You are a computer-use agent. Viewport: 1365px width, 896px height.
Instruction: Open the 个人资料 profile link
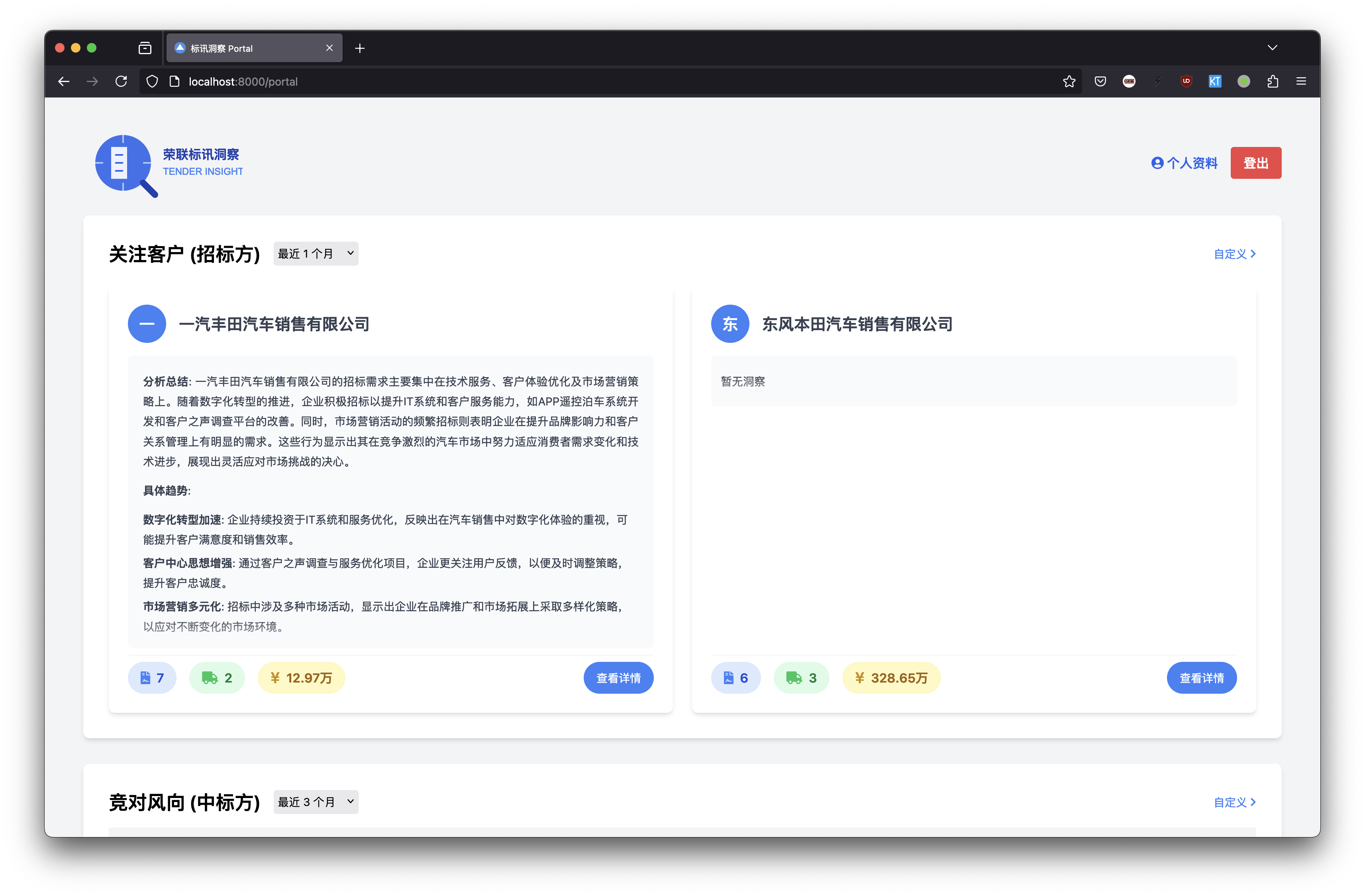point(1184,163)
